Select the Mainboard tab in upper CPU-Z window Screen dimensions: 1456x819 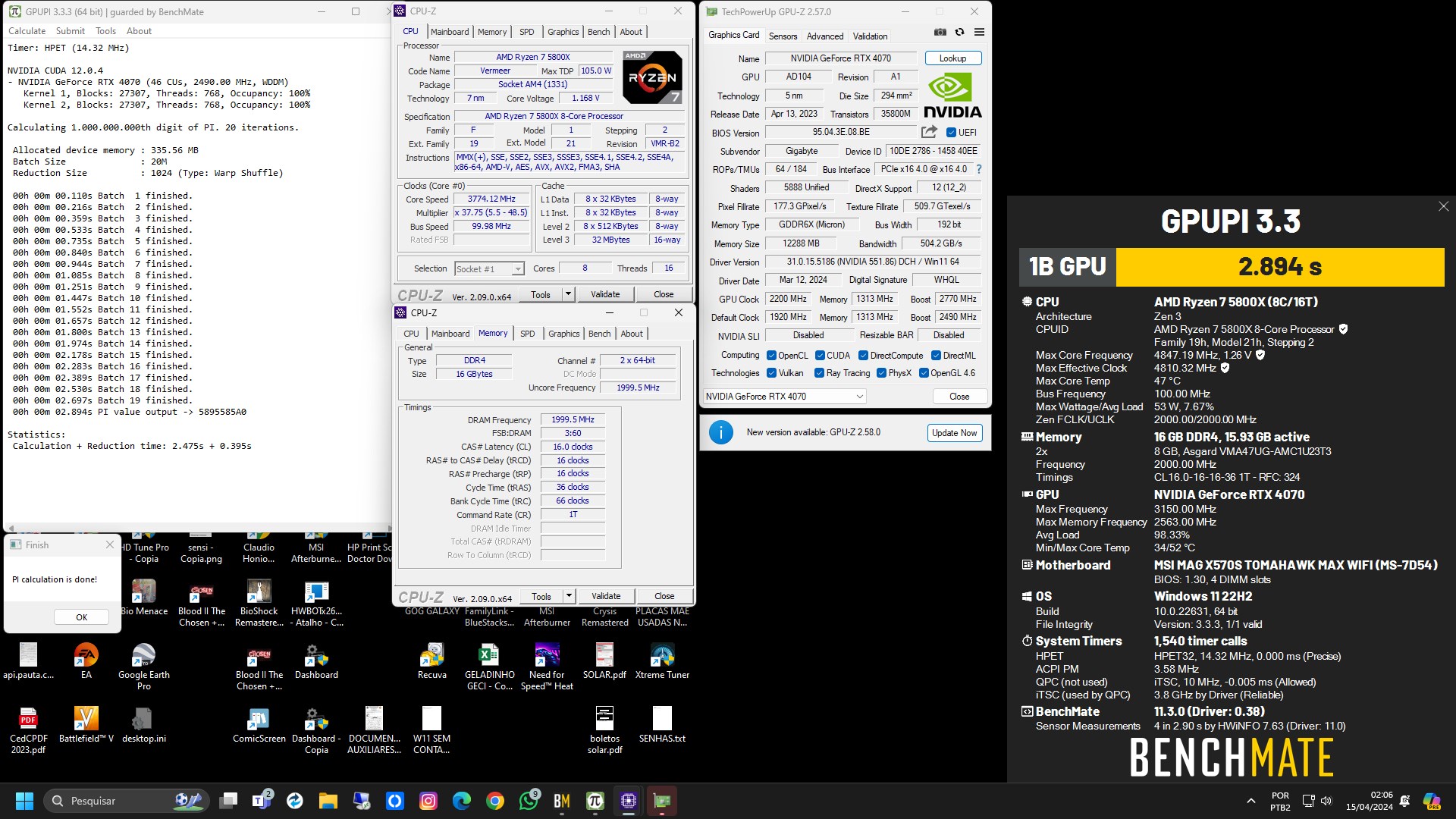click(450, 32)
